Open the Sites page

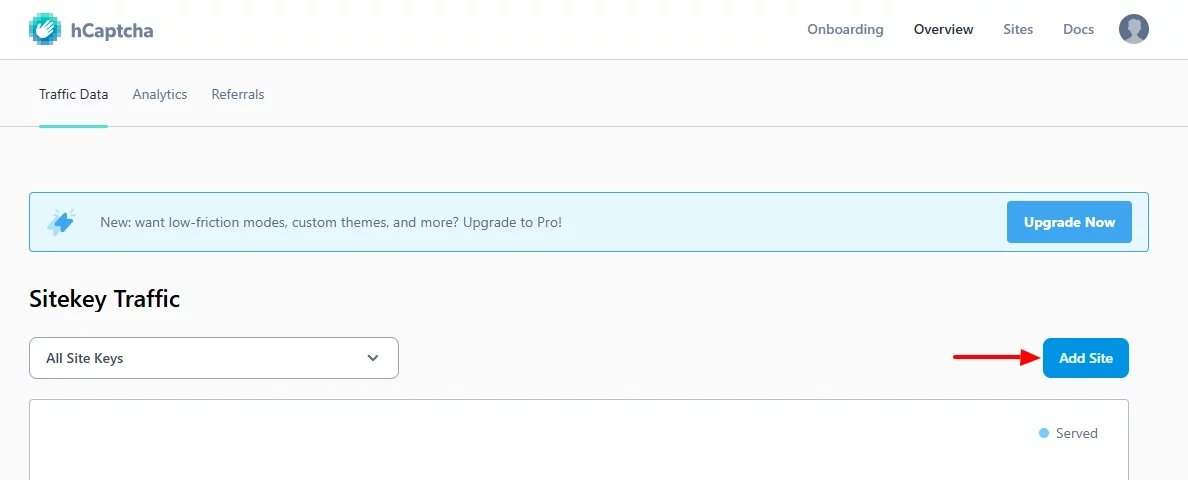coord(1018,29)
